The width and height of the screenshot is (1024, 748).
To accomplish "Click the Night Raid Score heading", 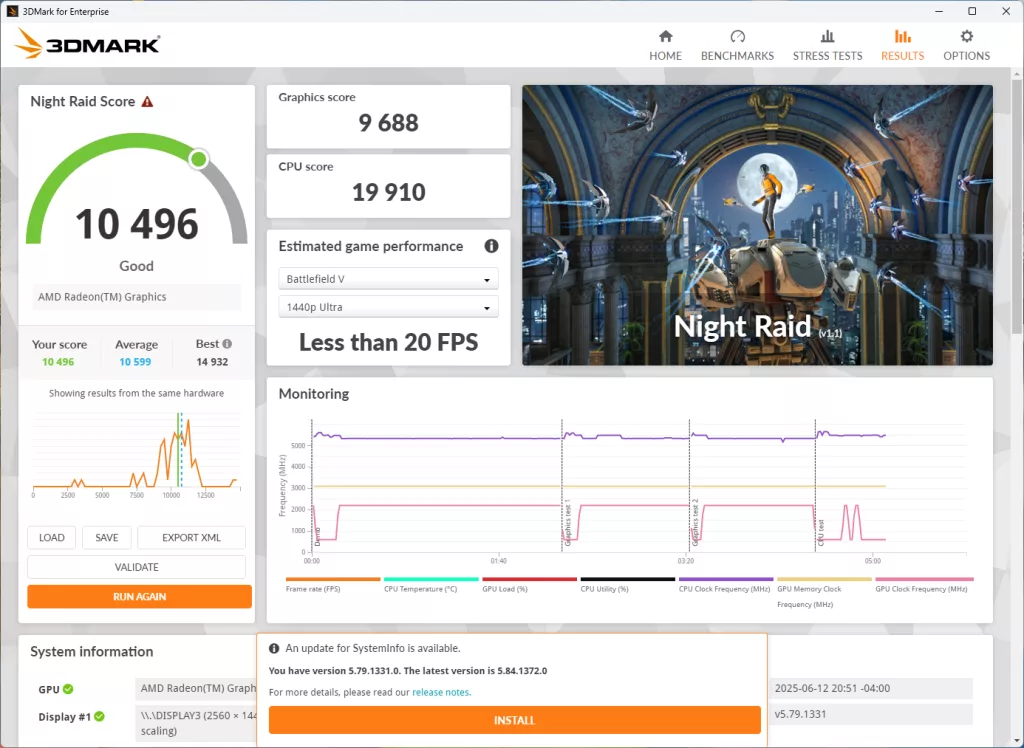I will tap(83, 101).
